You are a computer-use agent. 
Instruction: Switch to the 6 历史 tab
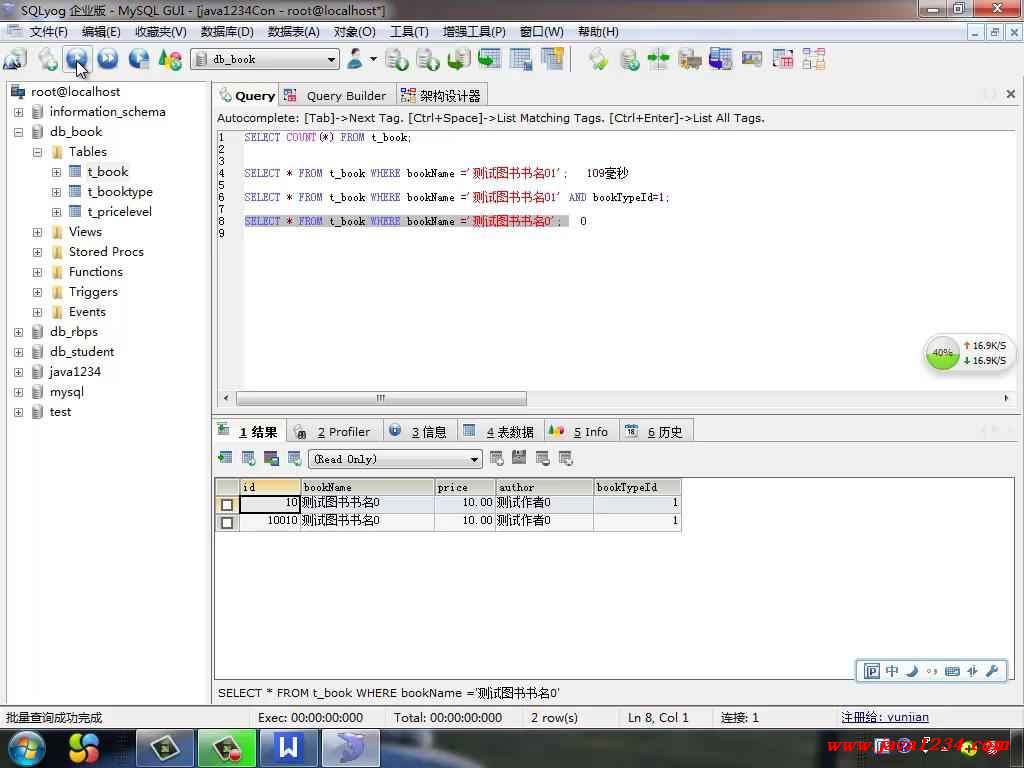click(x=655, y=432)
